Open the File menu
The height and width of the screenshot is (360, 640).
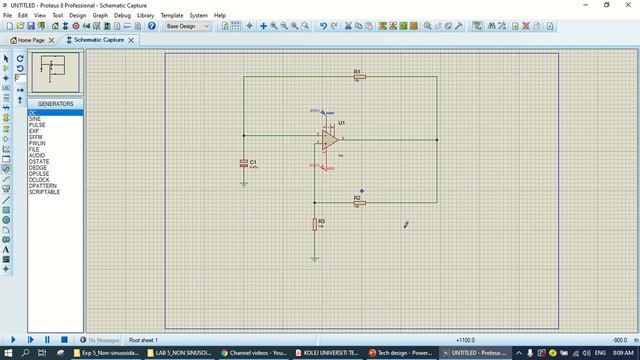pos(7,15)
